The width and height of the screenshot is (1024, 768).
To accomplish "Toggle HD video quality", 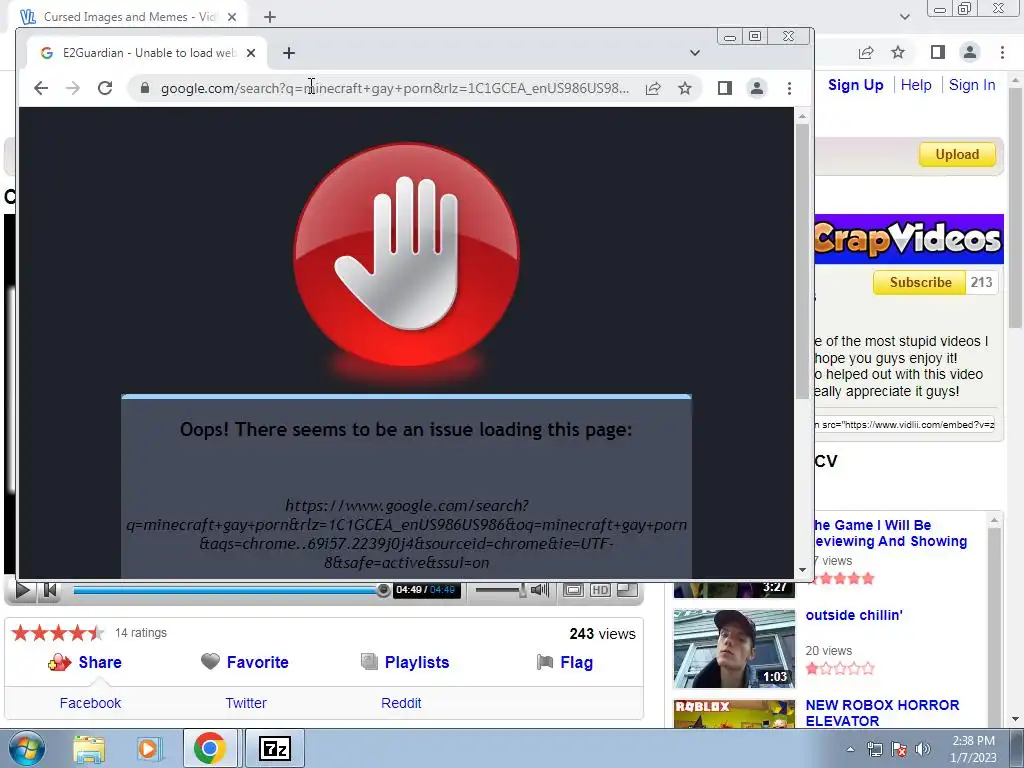I will click(600, 590).
